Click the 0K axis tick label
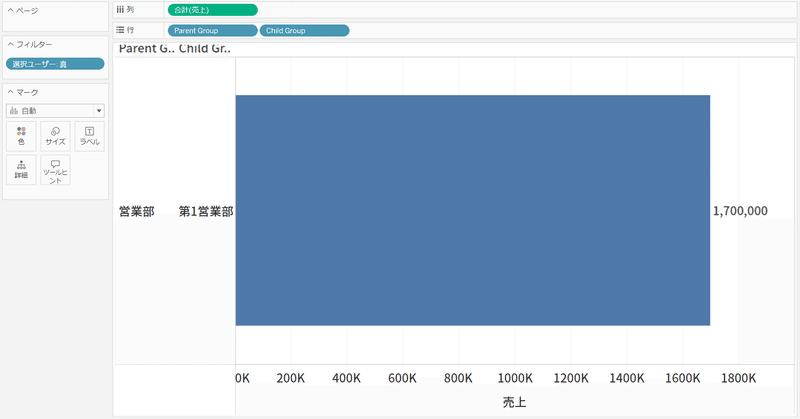This screenshot has width=800, height=419. coord(243,378)
